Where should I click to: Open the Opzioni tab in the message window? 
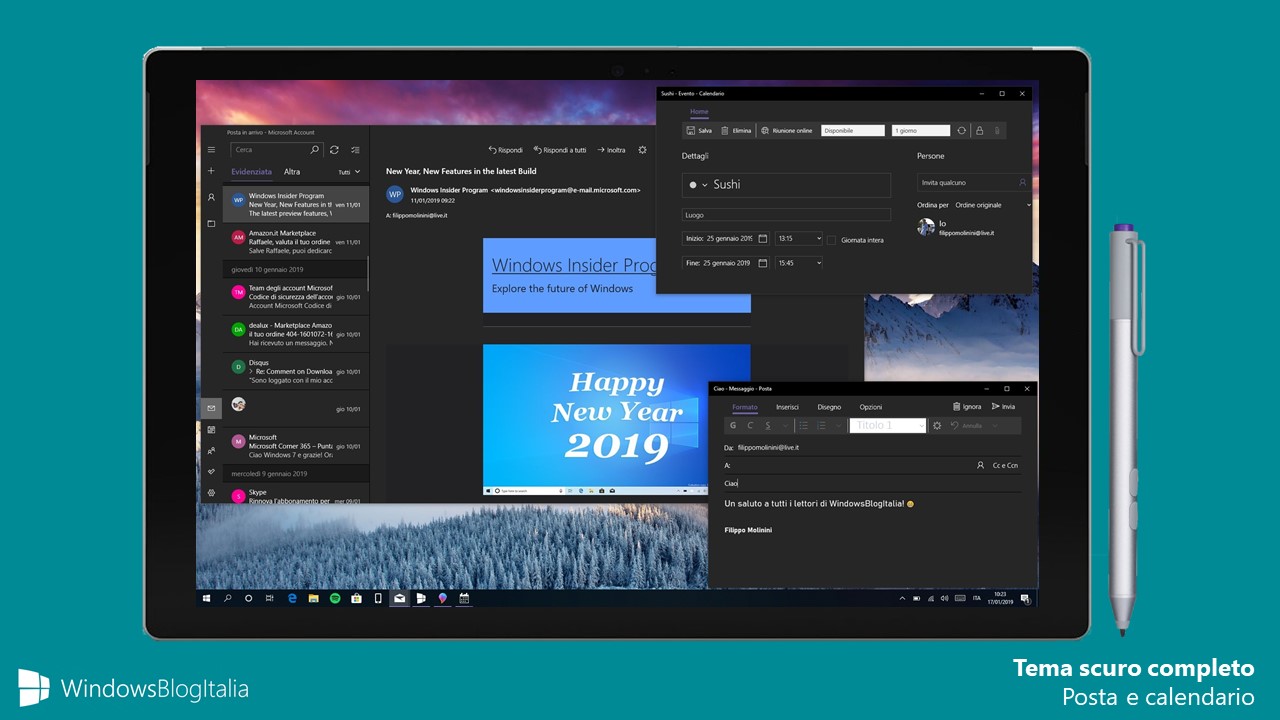(870, 407)
